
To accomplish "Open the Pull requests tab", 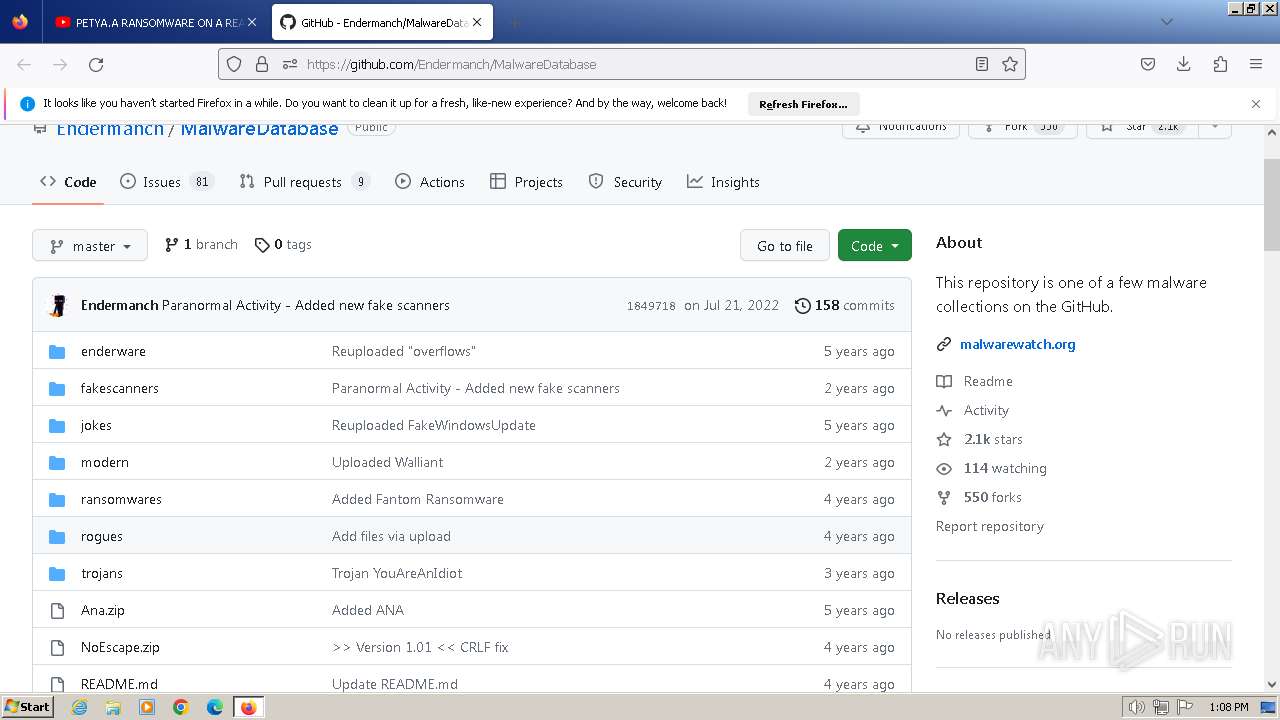I will pyautogui.click(x=305, y=182).
